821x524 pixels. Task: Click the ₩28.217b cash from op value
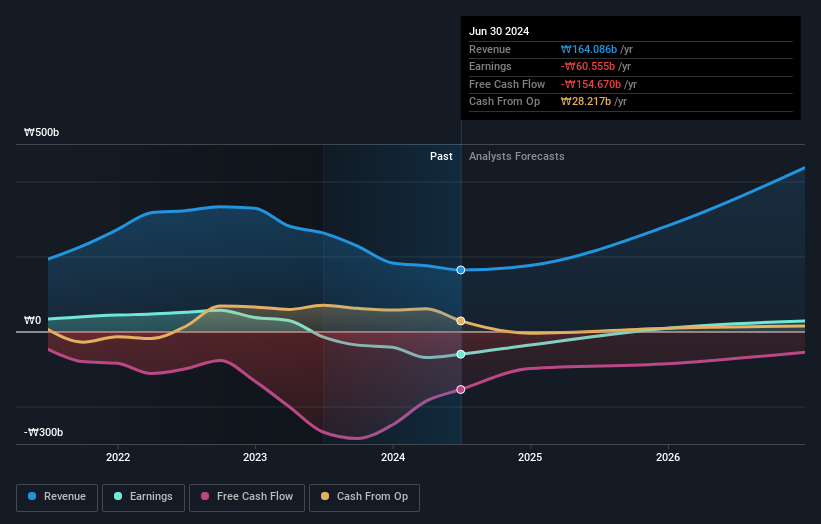click(x=586, y=102)
